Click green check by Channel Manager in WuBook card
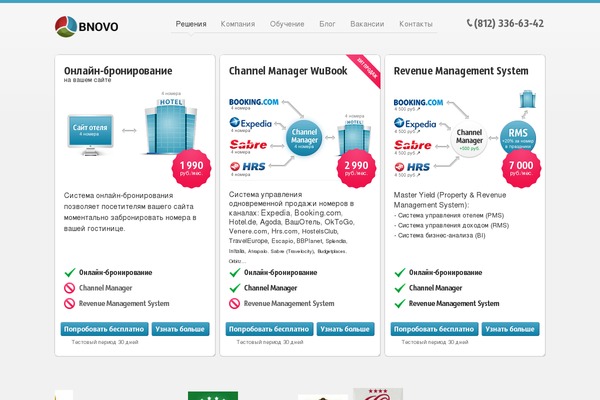The width and height of the screenshot is (600, 400). [235, 288]
